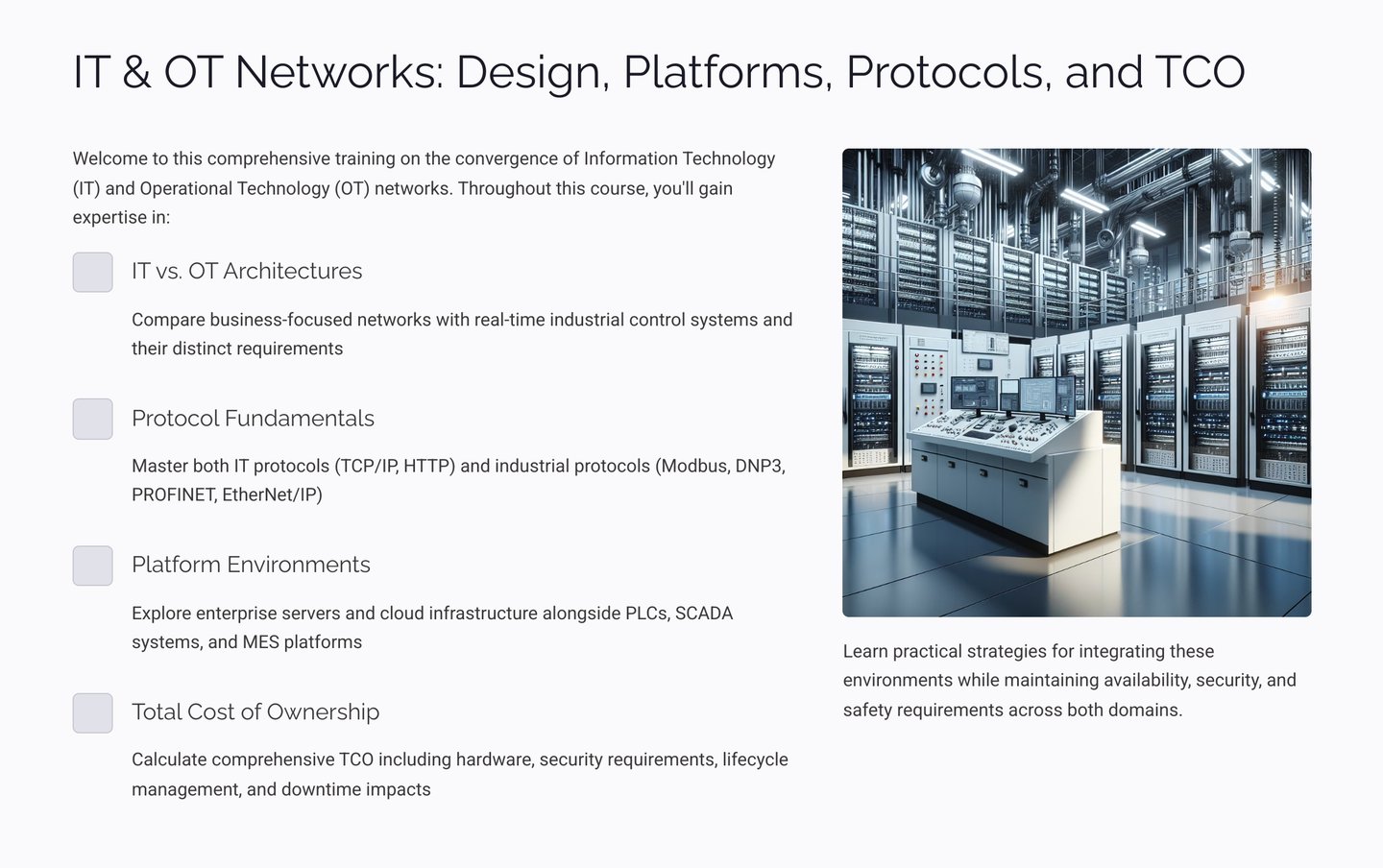Click the text 'Master both IT protocols (TCP/IP, HTTP)'
The height and width of the screenshot is (868, 1383).
click(x=459, y=480)
